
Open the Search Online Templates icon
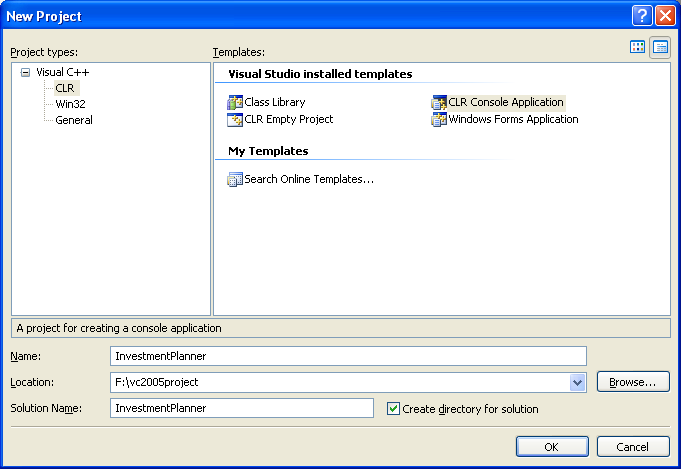pyautogui.click(x=236, y=180)
